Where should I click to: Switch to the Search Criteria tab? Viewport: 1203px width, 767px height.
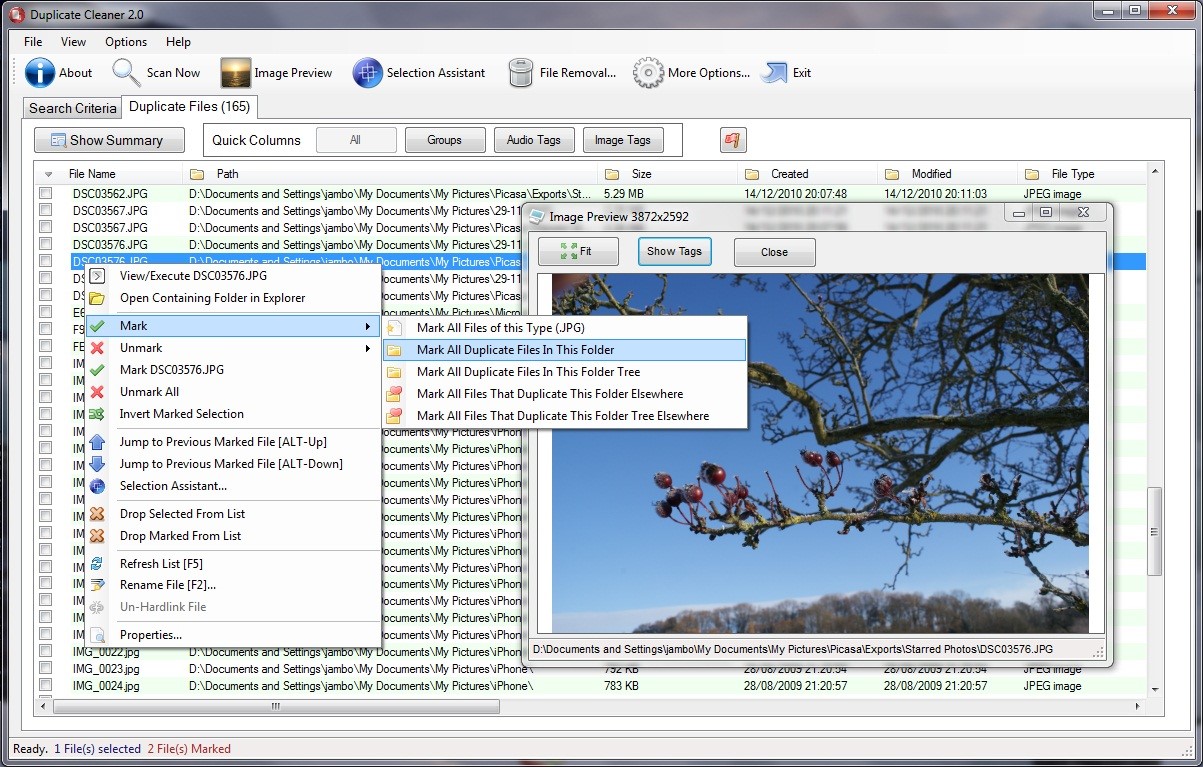point(71,107)
